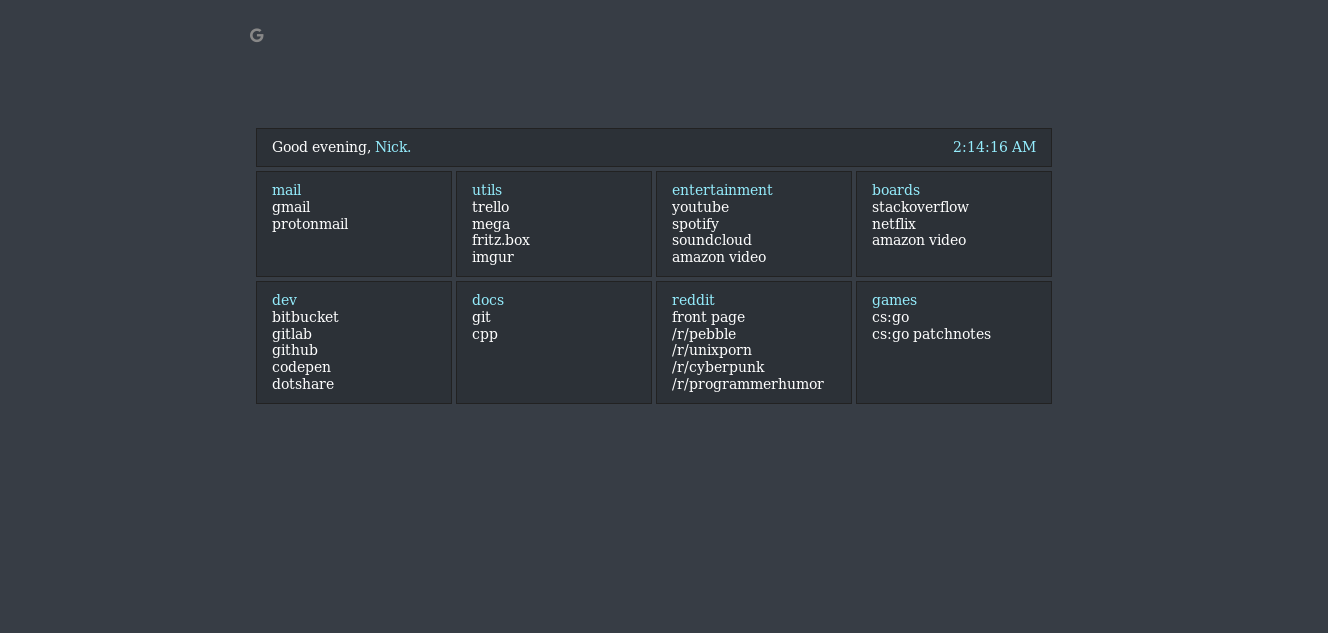Click the entertainment category heading
Viewport: 1328px width, 633px height.
pyautogui.click(x=722, y=190)
